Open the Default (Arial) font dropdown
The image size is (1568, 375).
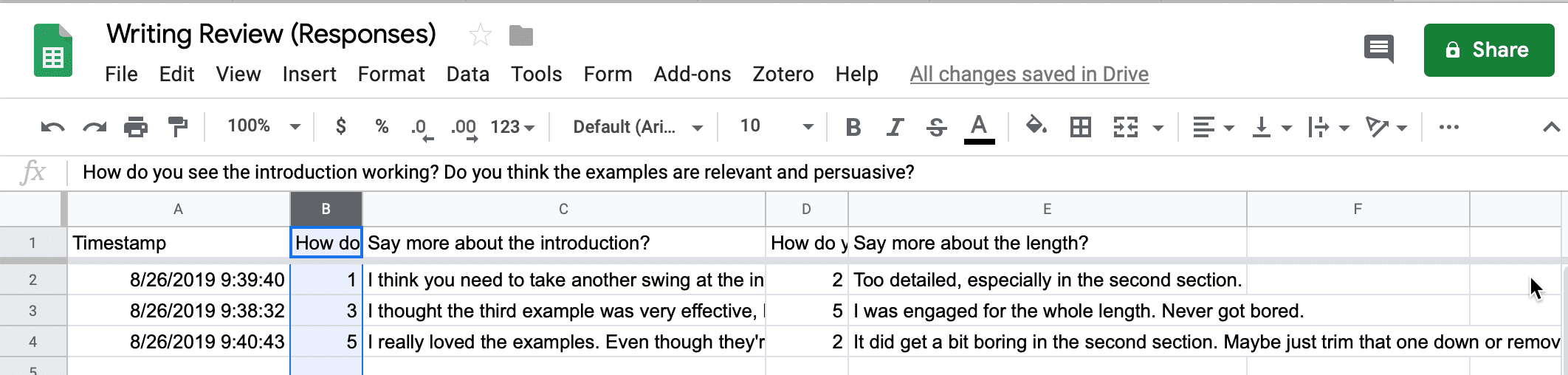click(x=637, y=127)
